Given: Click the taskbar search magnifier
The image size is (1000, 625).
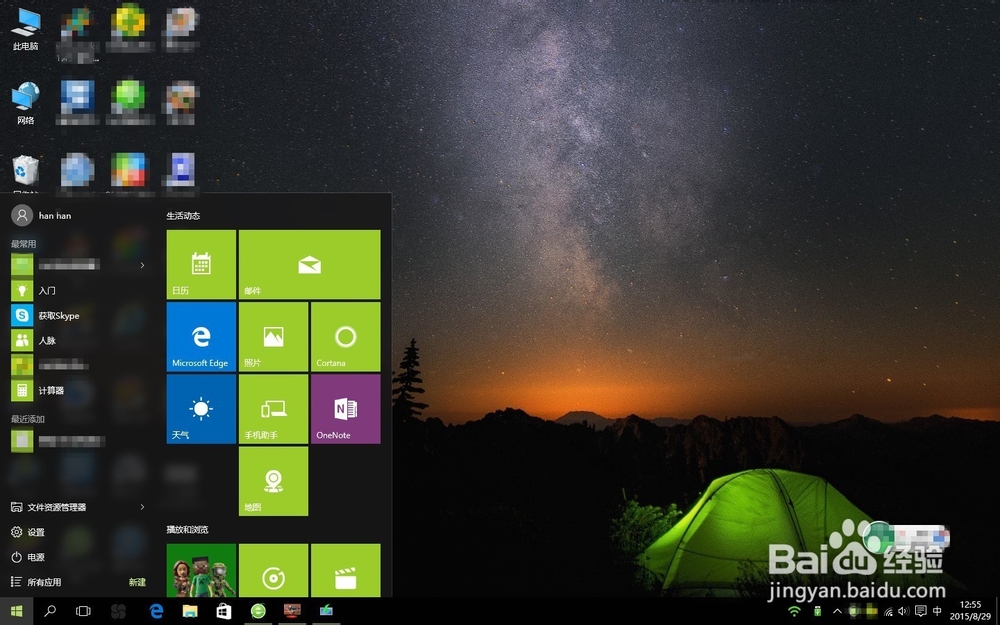Looking at the screenshot, I should pyautogui.click(x=50, y=611).
